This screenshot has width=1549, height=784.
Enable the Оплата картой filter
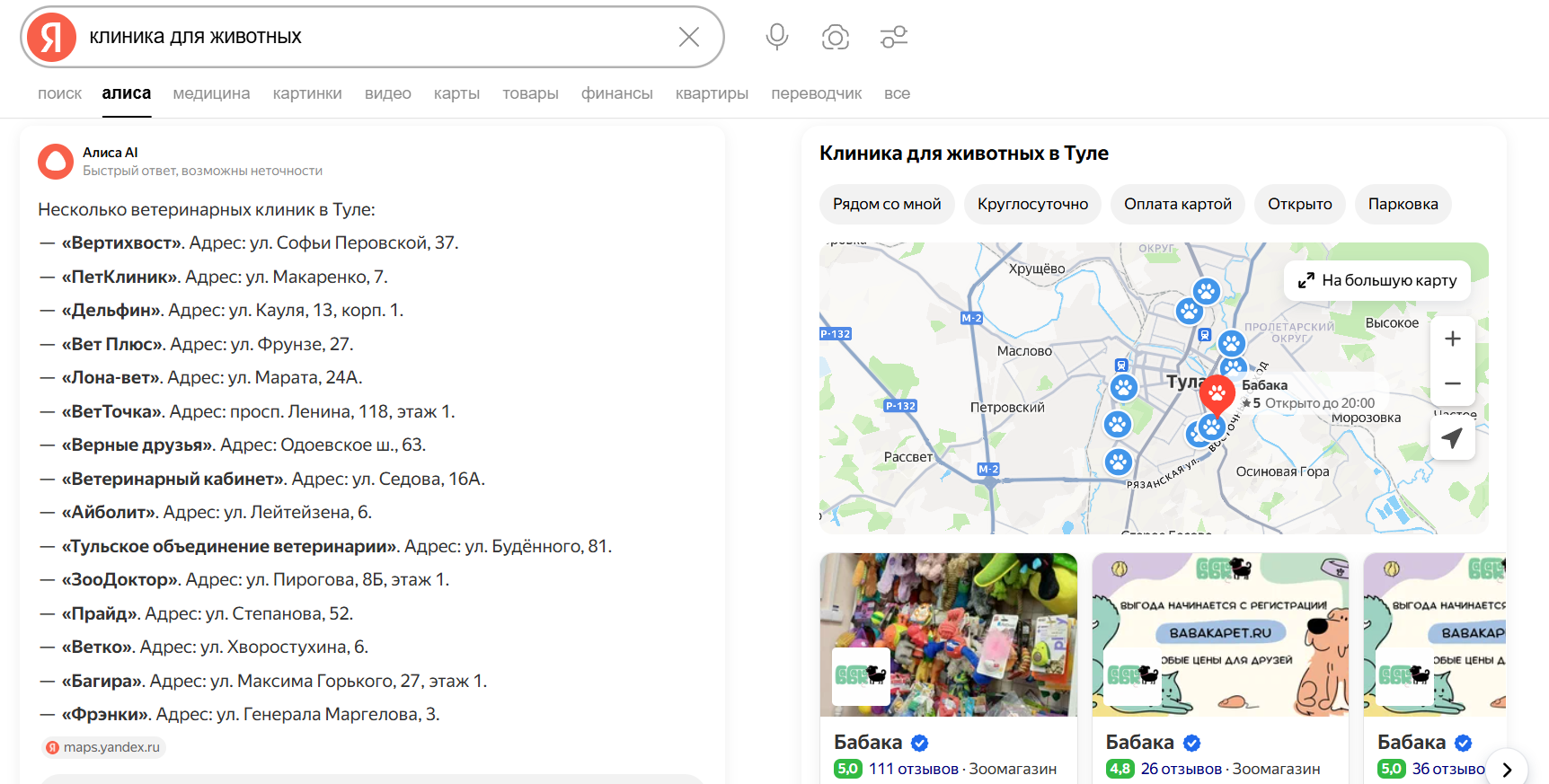click(1177, 204)
